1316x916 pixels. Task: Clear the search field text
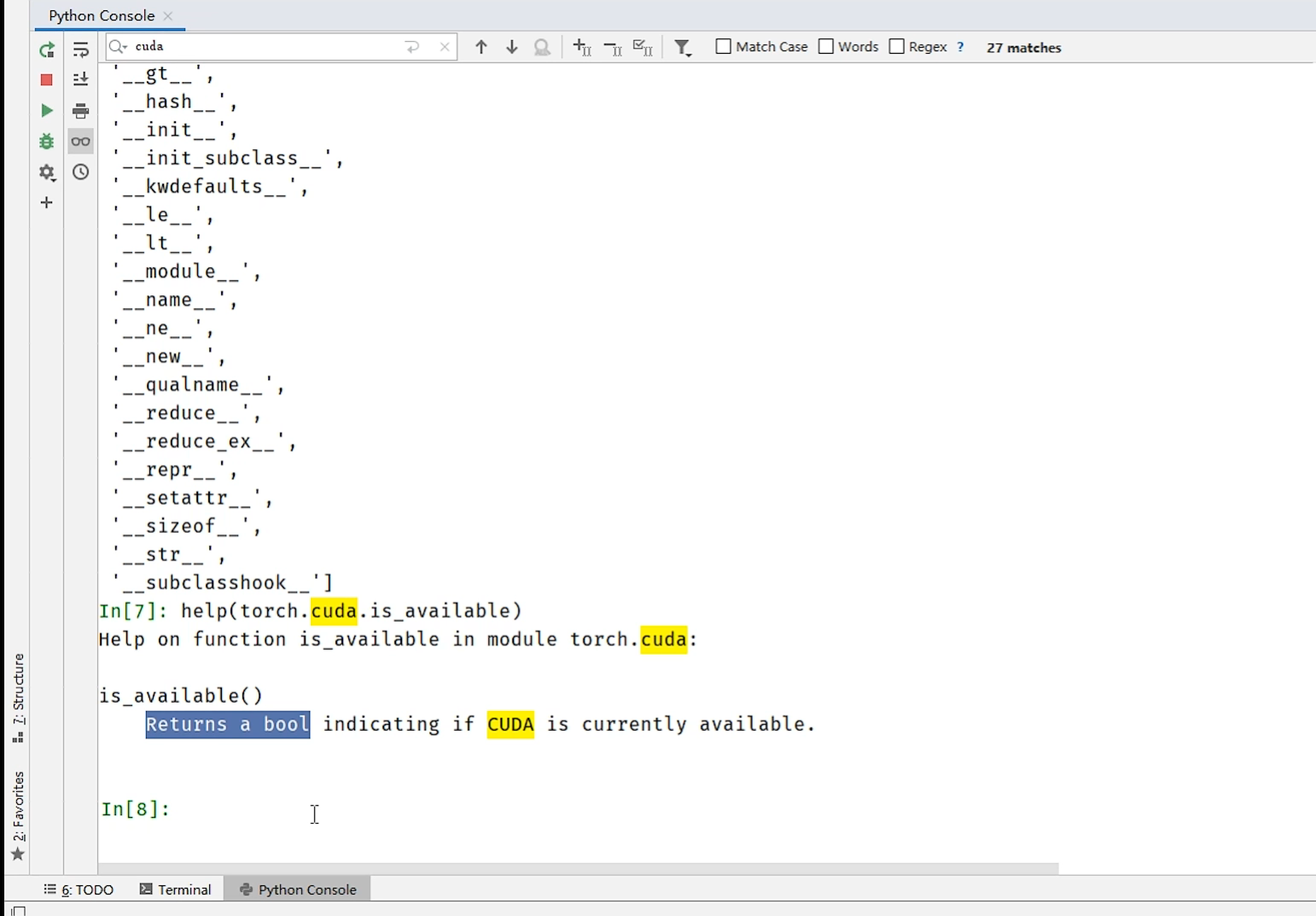click(445, 47)
